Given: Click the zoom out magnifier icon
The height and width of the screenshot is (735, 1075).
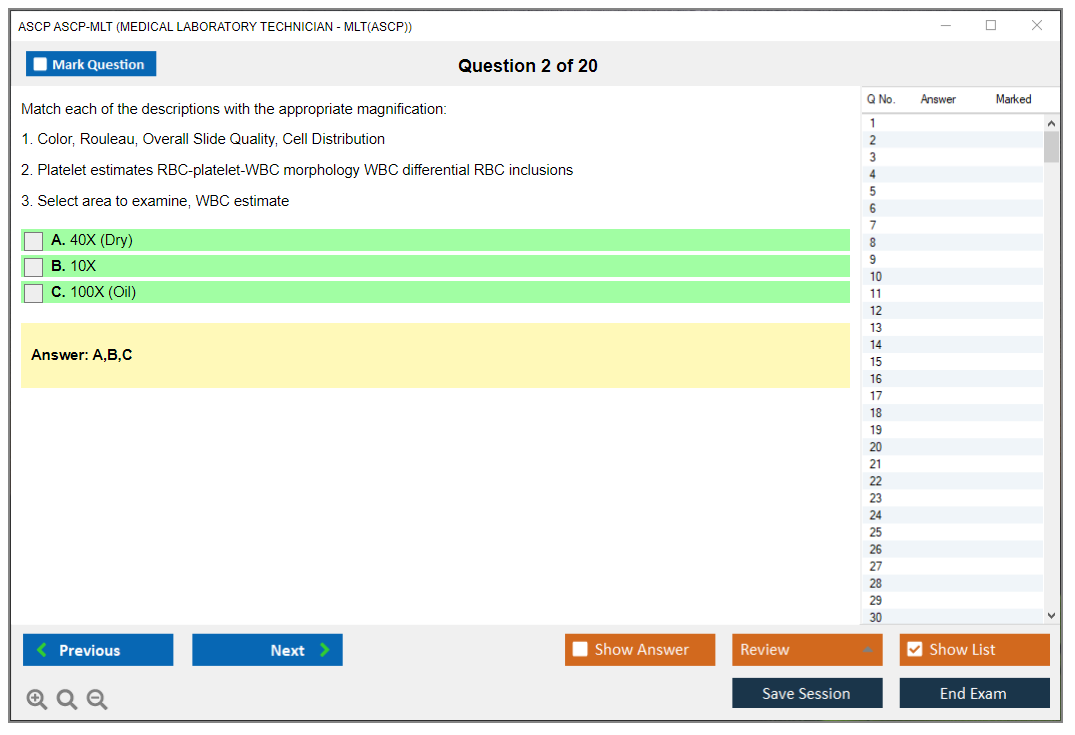Looking at the screenshot, I should [x=97, y=700].
